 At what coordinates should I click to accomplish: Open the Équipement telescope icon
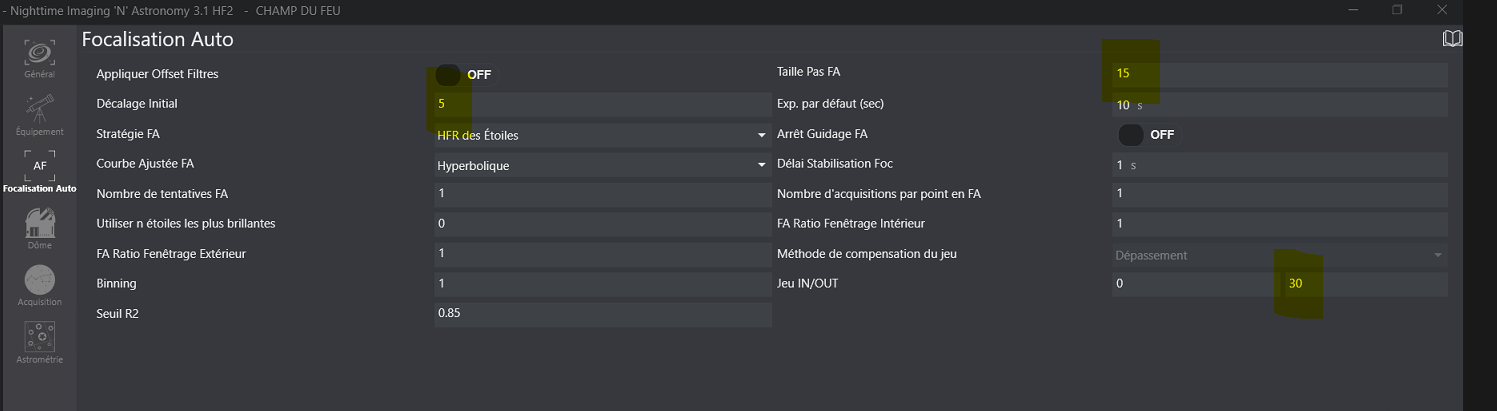pos(39,113)
